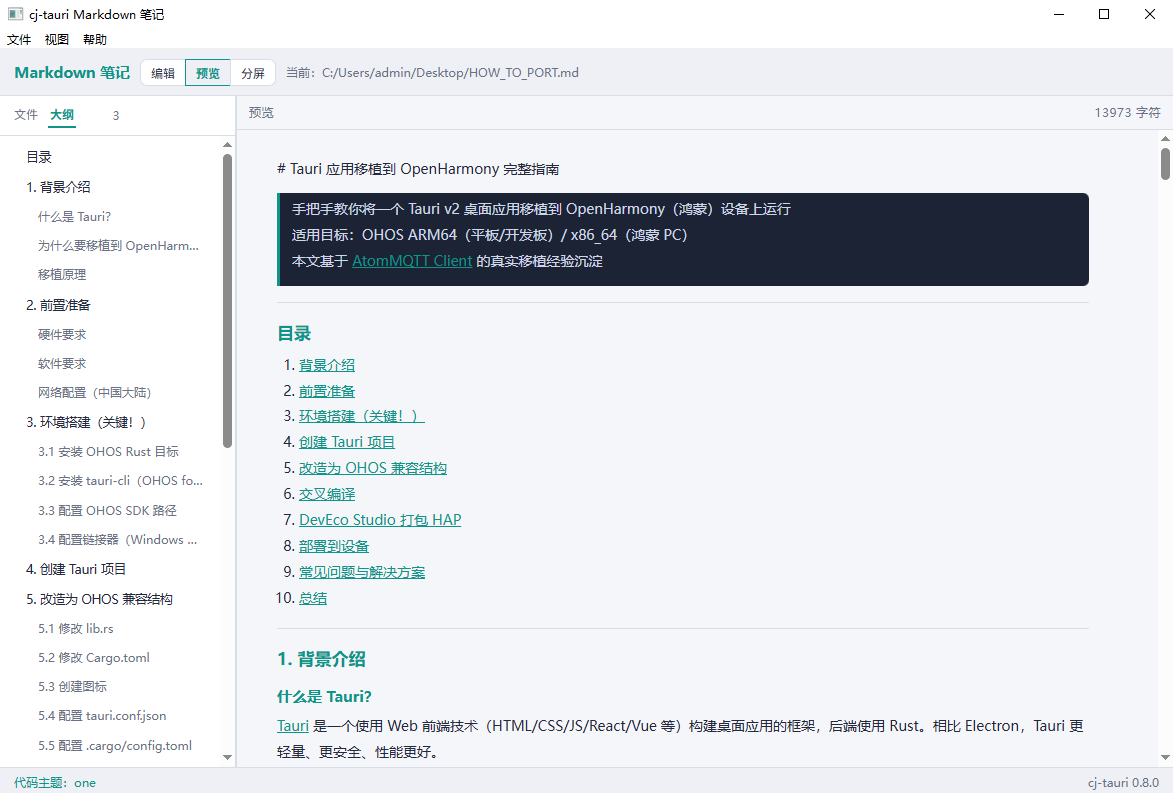Follow the 前置准备 table of contents link
Screen dimensions: 1173x793
[327, 391]
